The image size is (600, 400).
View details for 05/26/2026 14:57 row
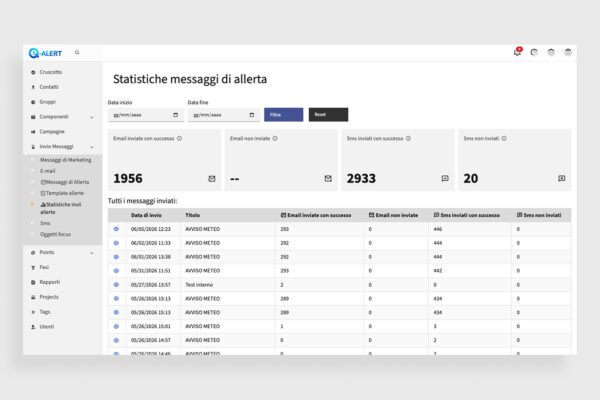coord(116,340)
